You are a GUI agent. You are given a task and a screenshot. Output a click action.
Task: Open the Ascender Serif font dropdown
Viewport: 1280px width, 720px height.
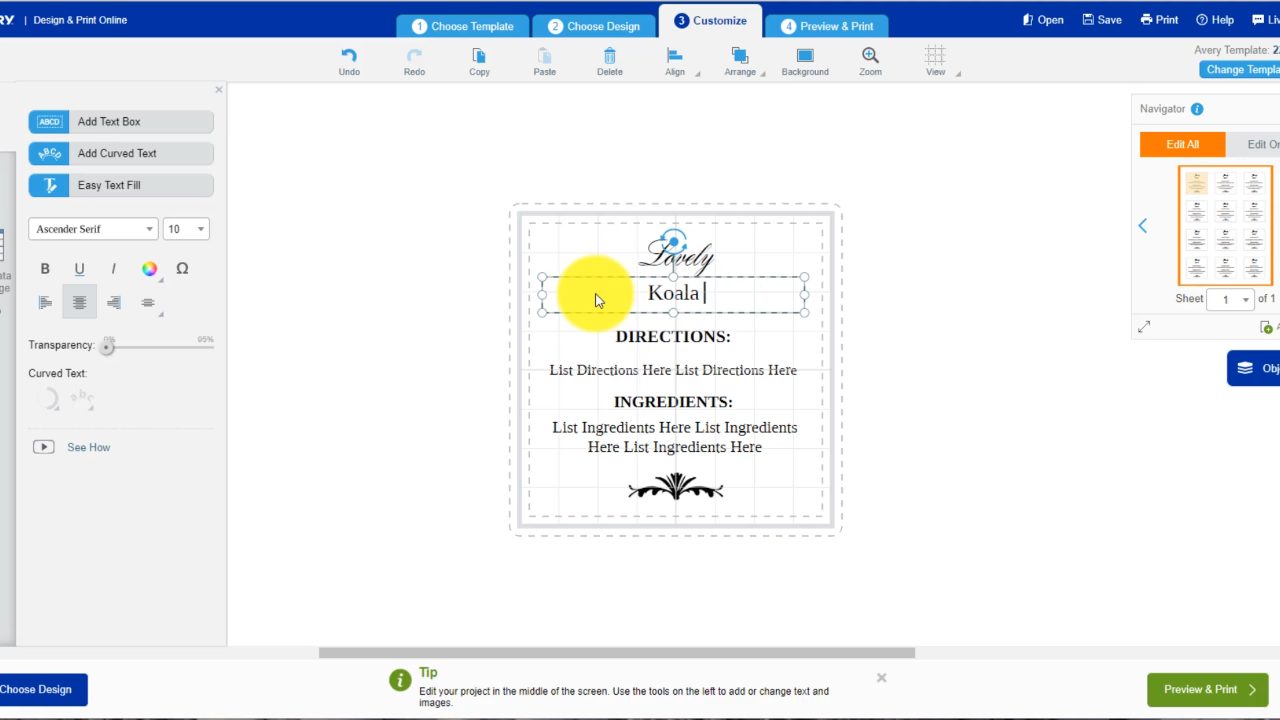[x=93, y=229]
